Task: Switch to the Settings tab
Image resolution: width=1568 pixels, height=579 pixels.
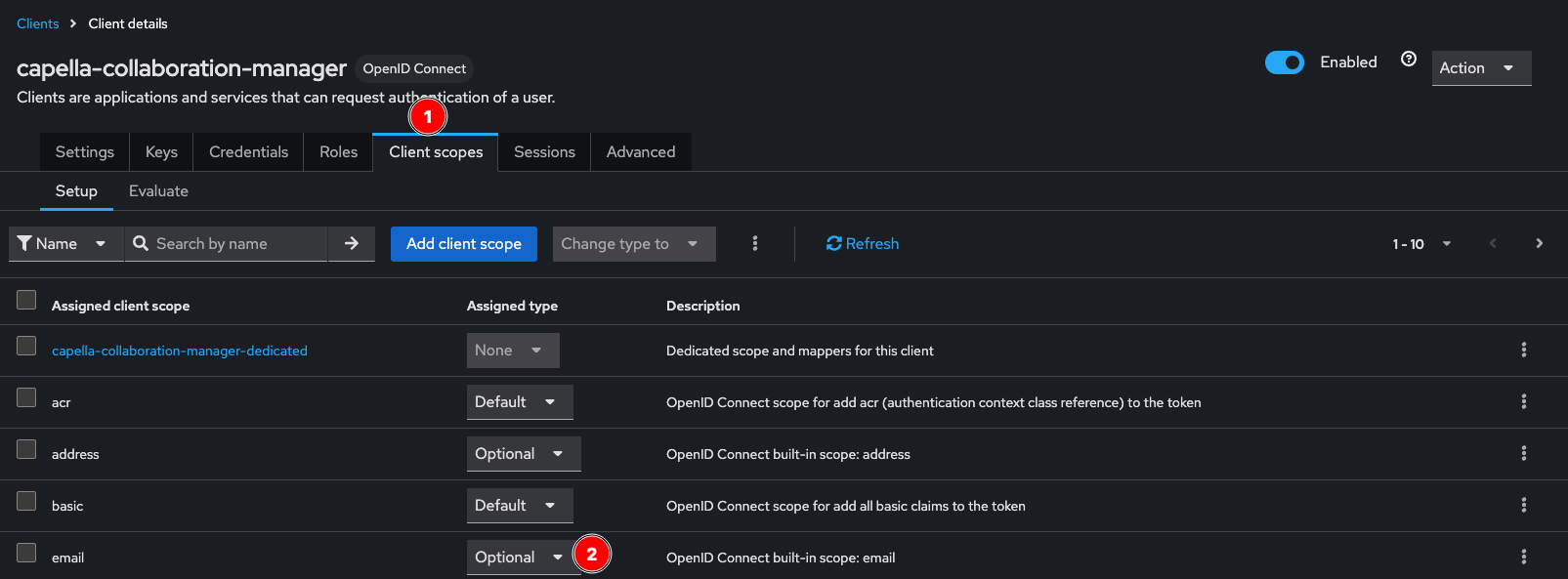Action: tap(85, 152)
